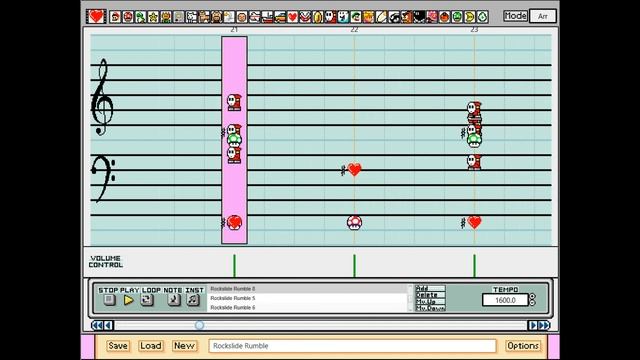Jump far left with the double-left arrow
Screen dimensions: 640x360
pos(97,325)
